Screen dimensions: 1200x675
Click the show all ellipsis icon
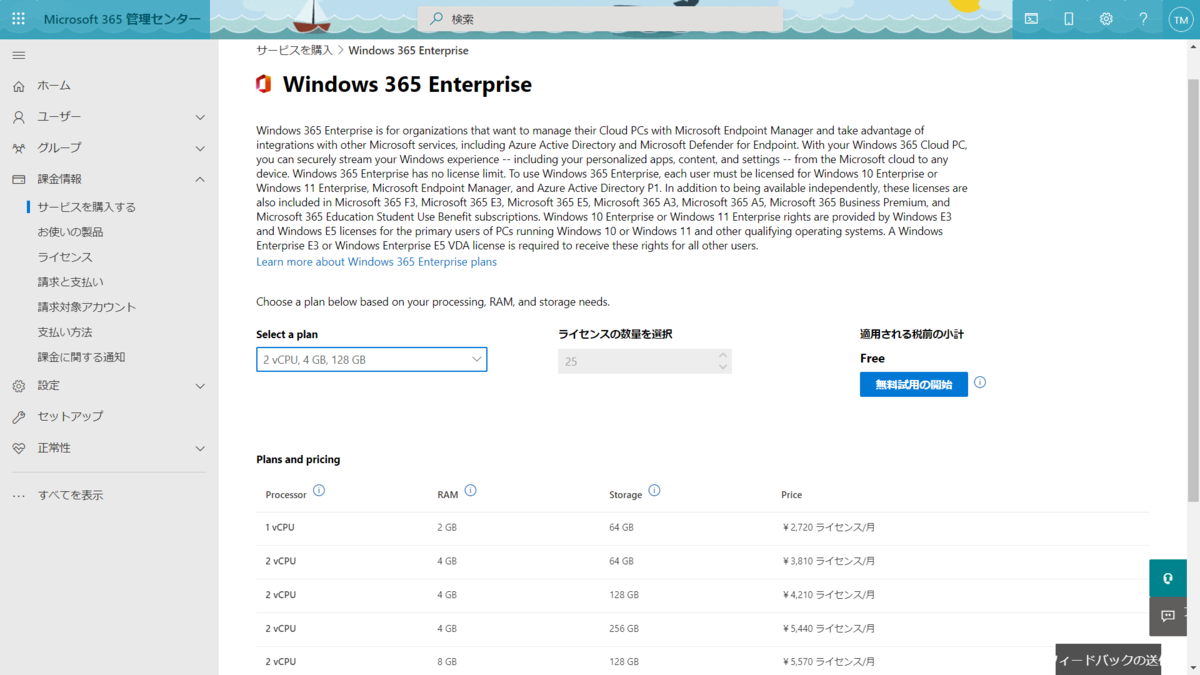click(x=18, y=495)
